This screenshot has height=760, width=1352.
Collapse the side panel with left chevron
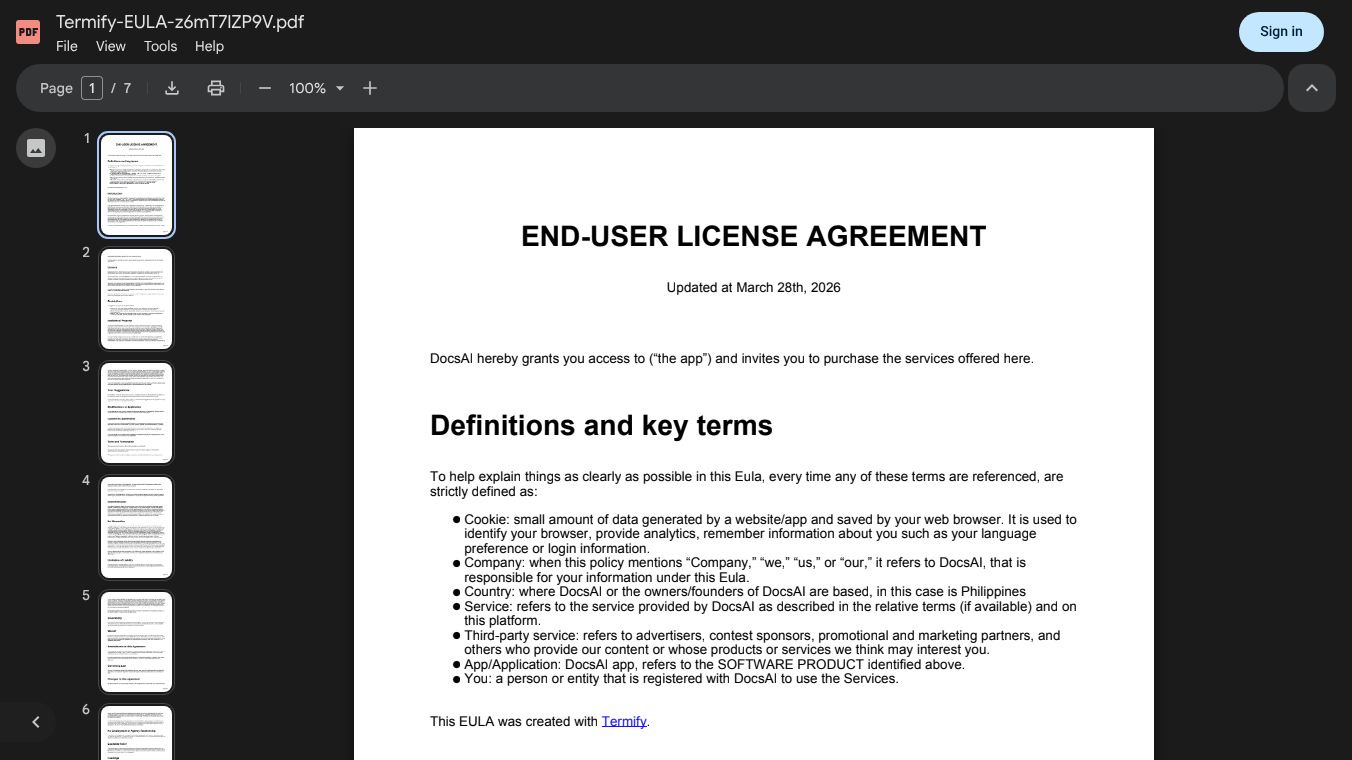(x=36, y=722)
